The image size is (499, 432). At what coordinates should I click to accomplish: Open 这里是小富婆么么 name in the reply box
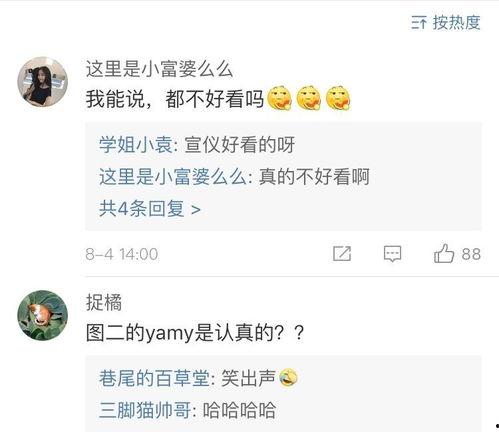tap(173, 177)
